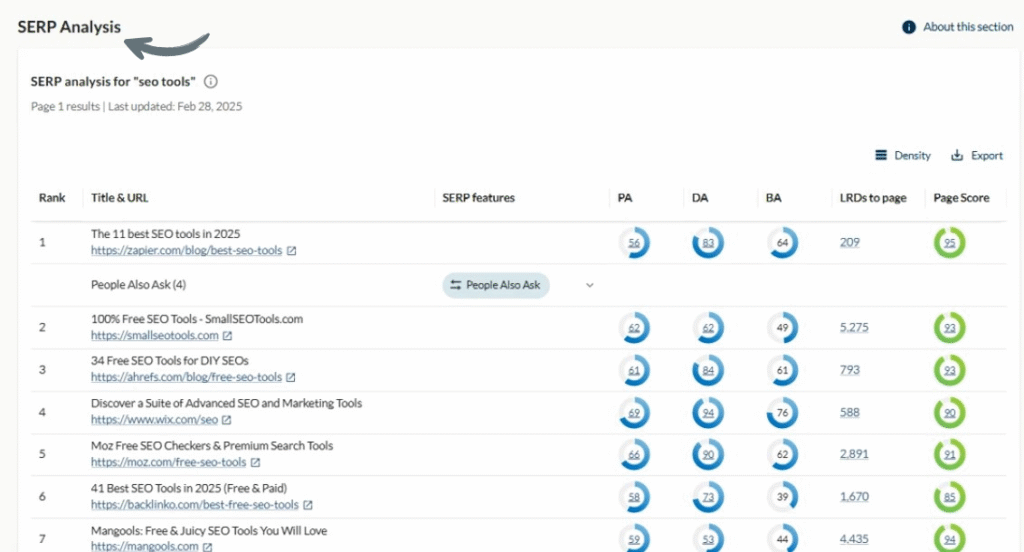Open LRDs count 1,670
1024x552 pixels.
pos(854,496)
